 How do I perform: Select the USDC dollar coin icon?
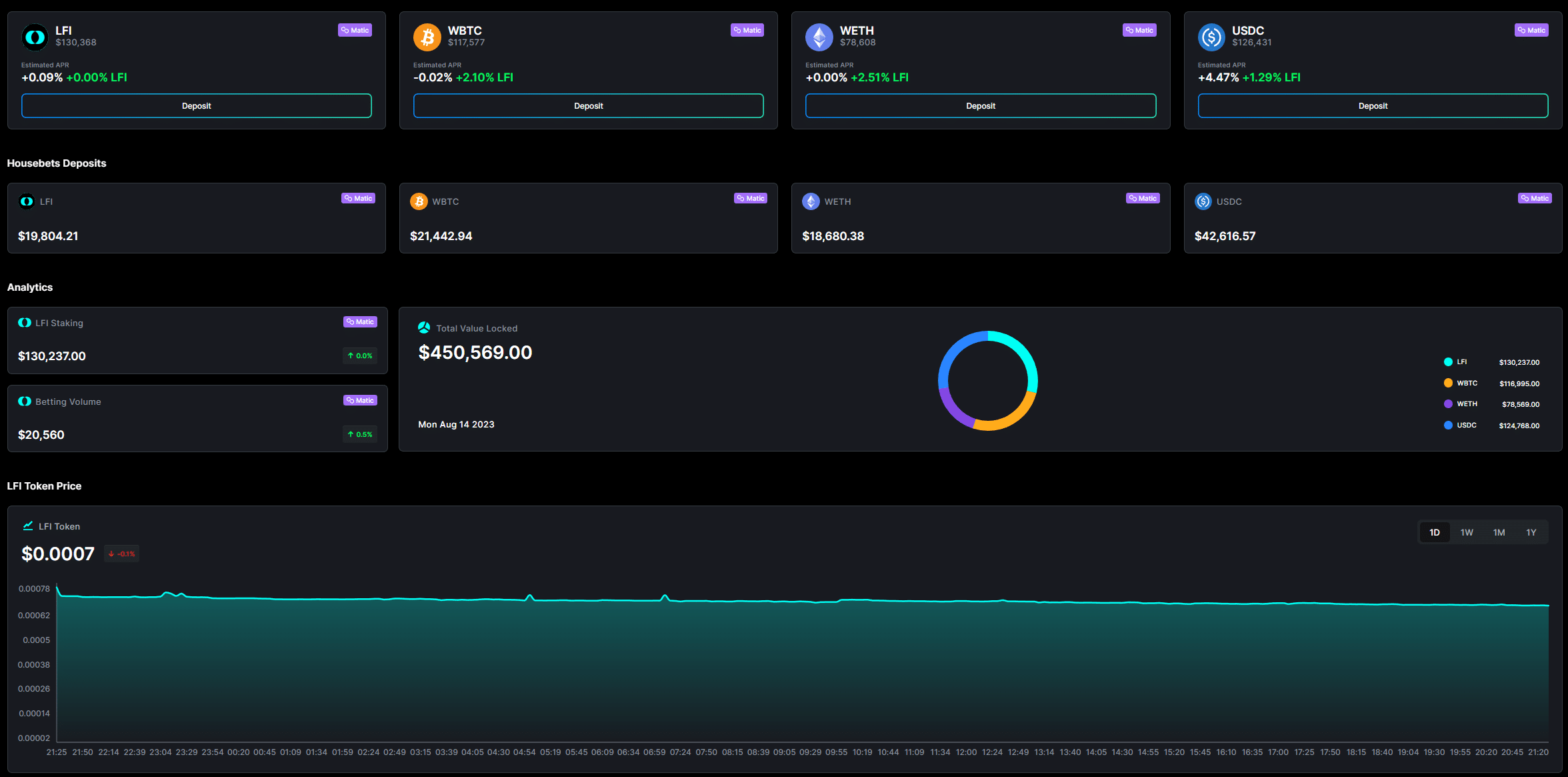(x=1211, y=37)
